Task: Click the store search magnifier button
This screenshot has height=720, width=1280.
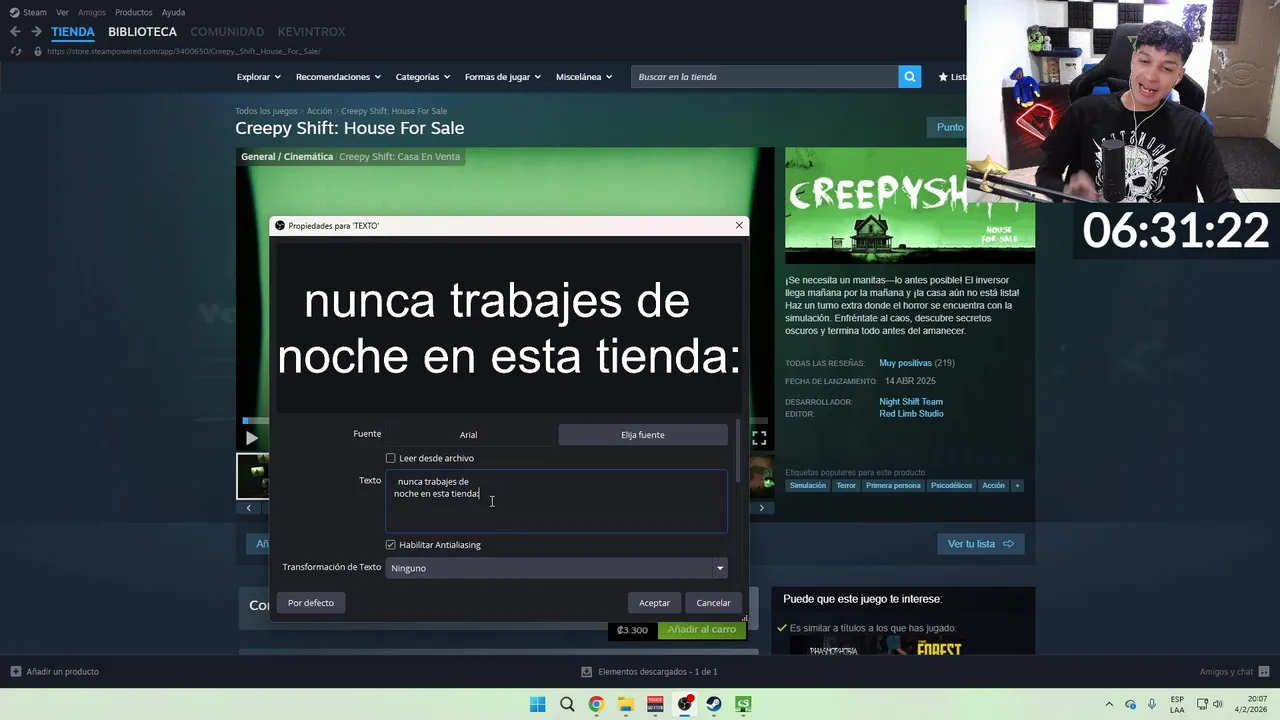Action: tap(909, 77)
